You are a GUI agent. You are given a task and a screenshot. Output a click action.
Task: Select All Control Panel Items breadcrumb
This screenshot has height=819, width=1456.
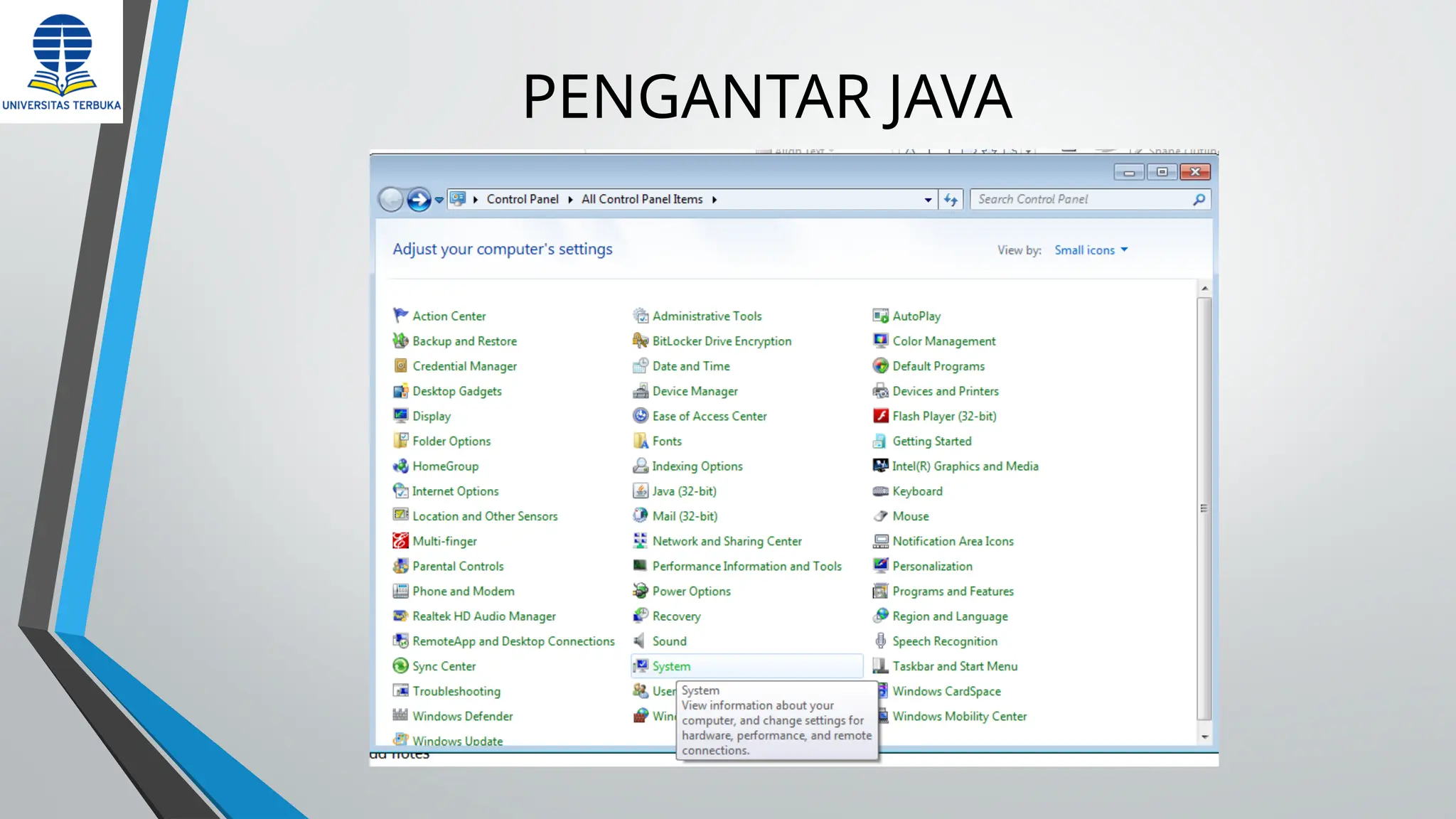pyautogui.click(x=642, y=199)
